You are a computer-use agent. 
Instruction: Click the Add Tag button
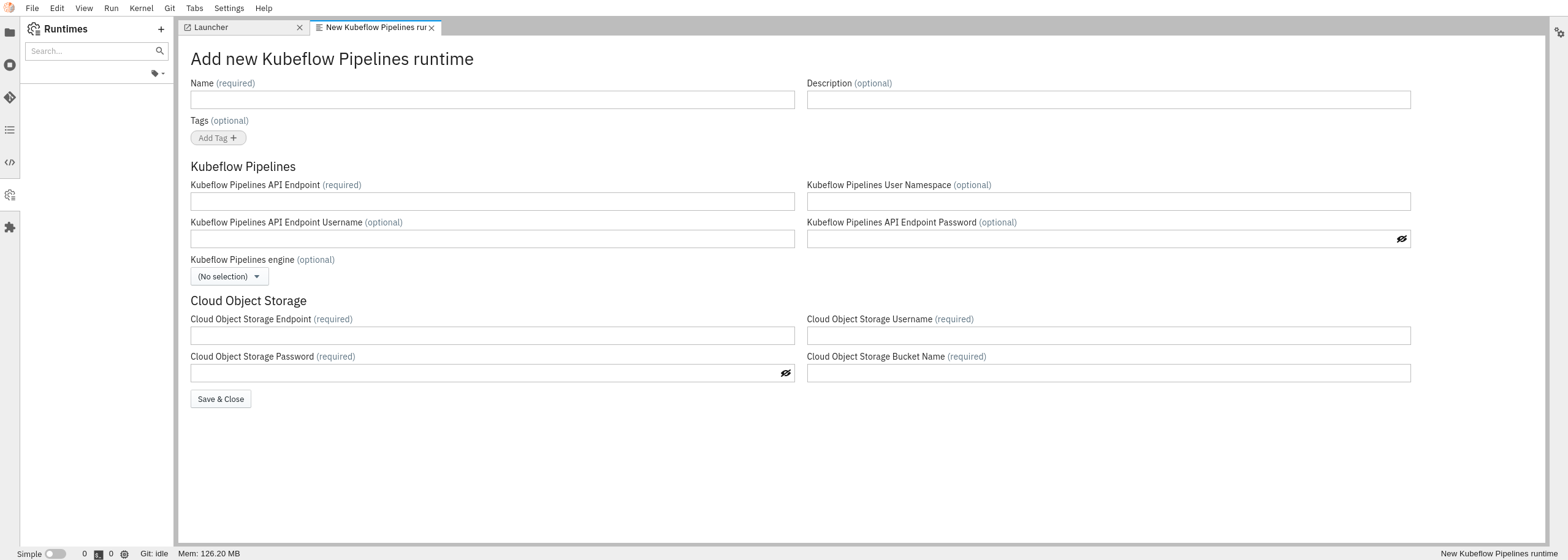pyautogui.click(x=218, y=138)
